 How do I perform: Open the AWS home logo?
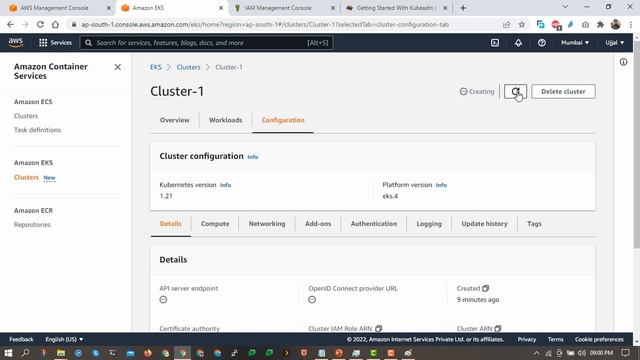click(x=16, y=42)
